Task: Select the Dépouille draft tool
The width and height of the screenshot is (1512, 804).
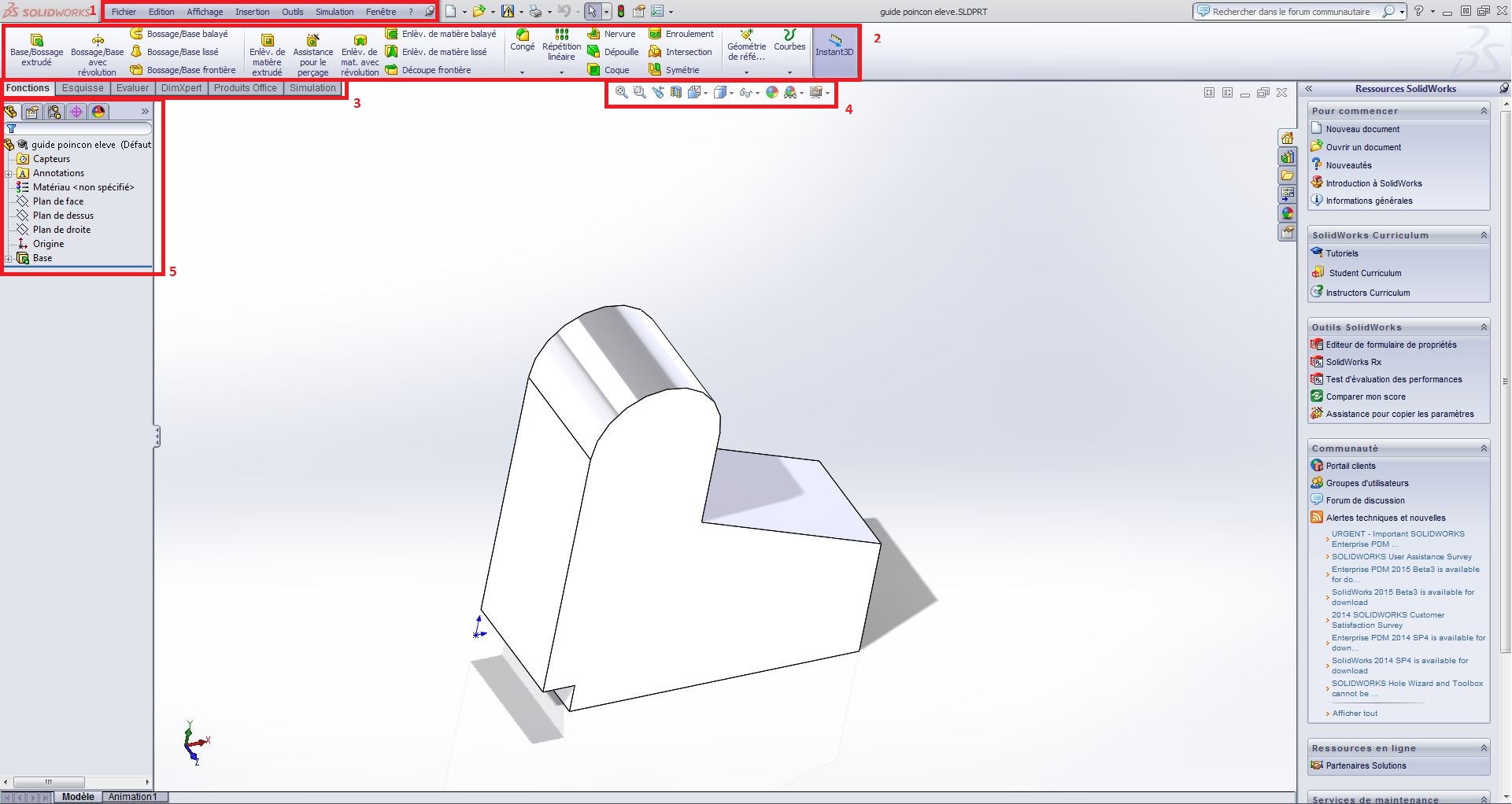Action: pyautogui.click(x=613, y=52)
